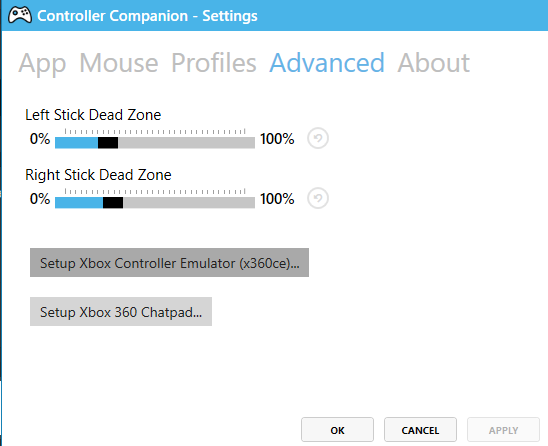Click the APPLY button
548x446 pixels.
pos(503,430)
